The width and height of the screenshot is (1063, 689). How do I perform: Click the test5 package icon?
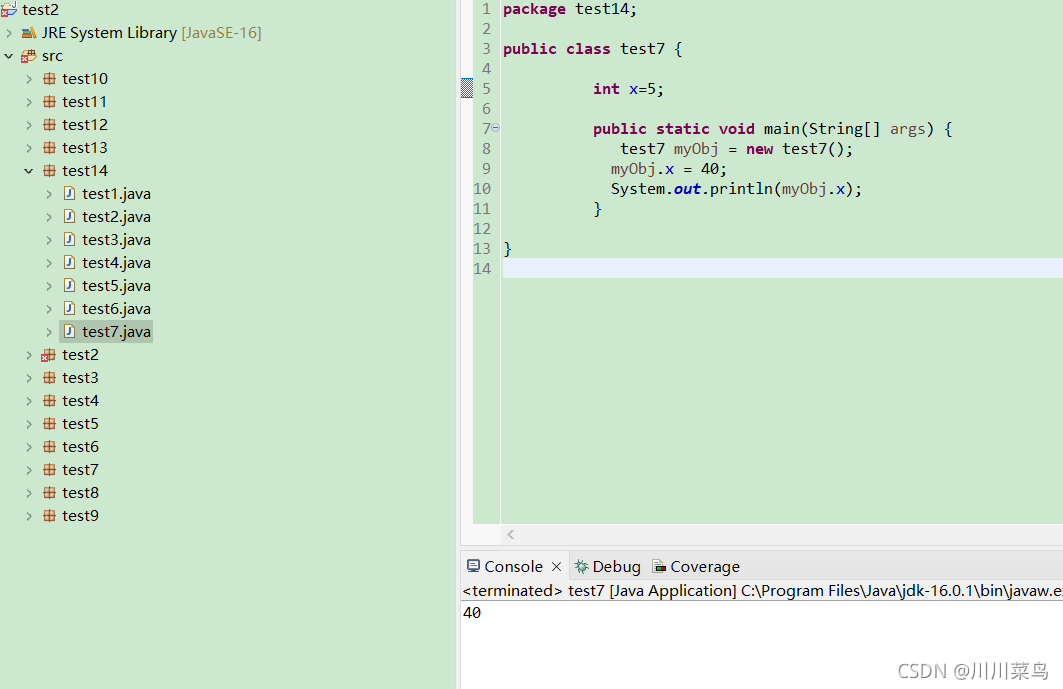click(49, 424)
